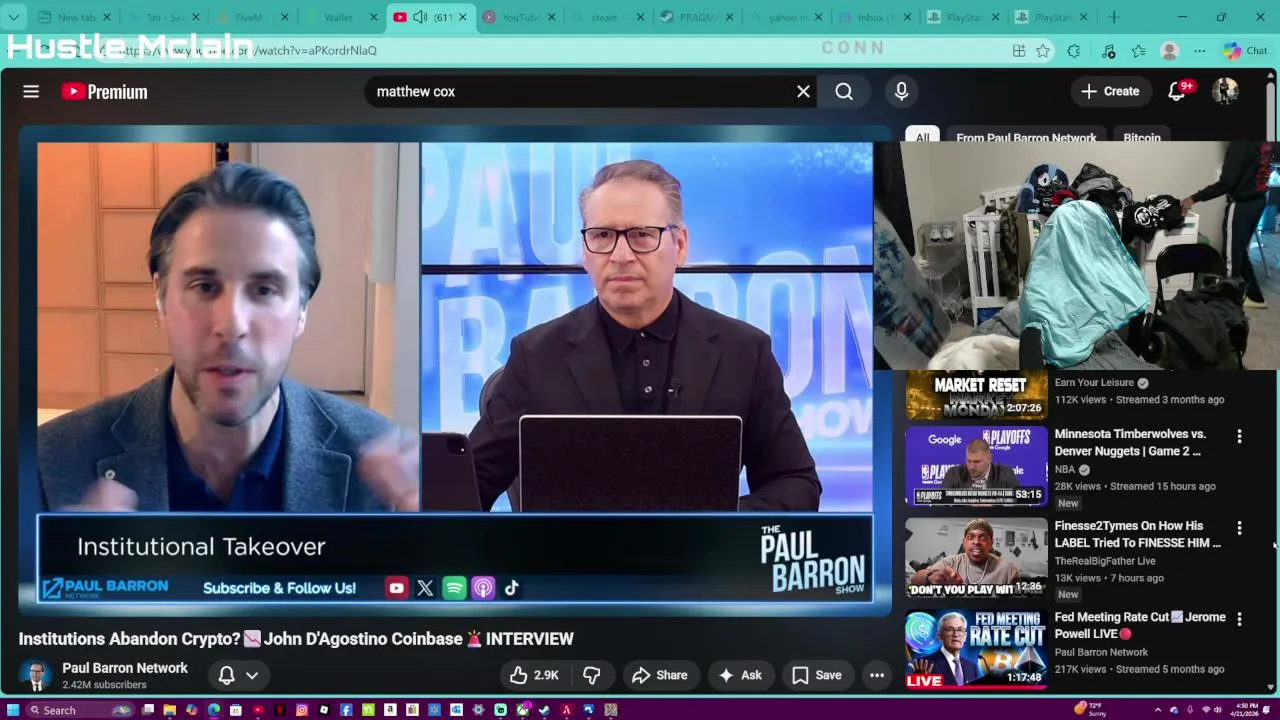Open the browser settings ellipsis menu
This screenshot has width=1280, height=720.
click(1200, 51)
